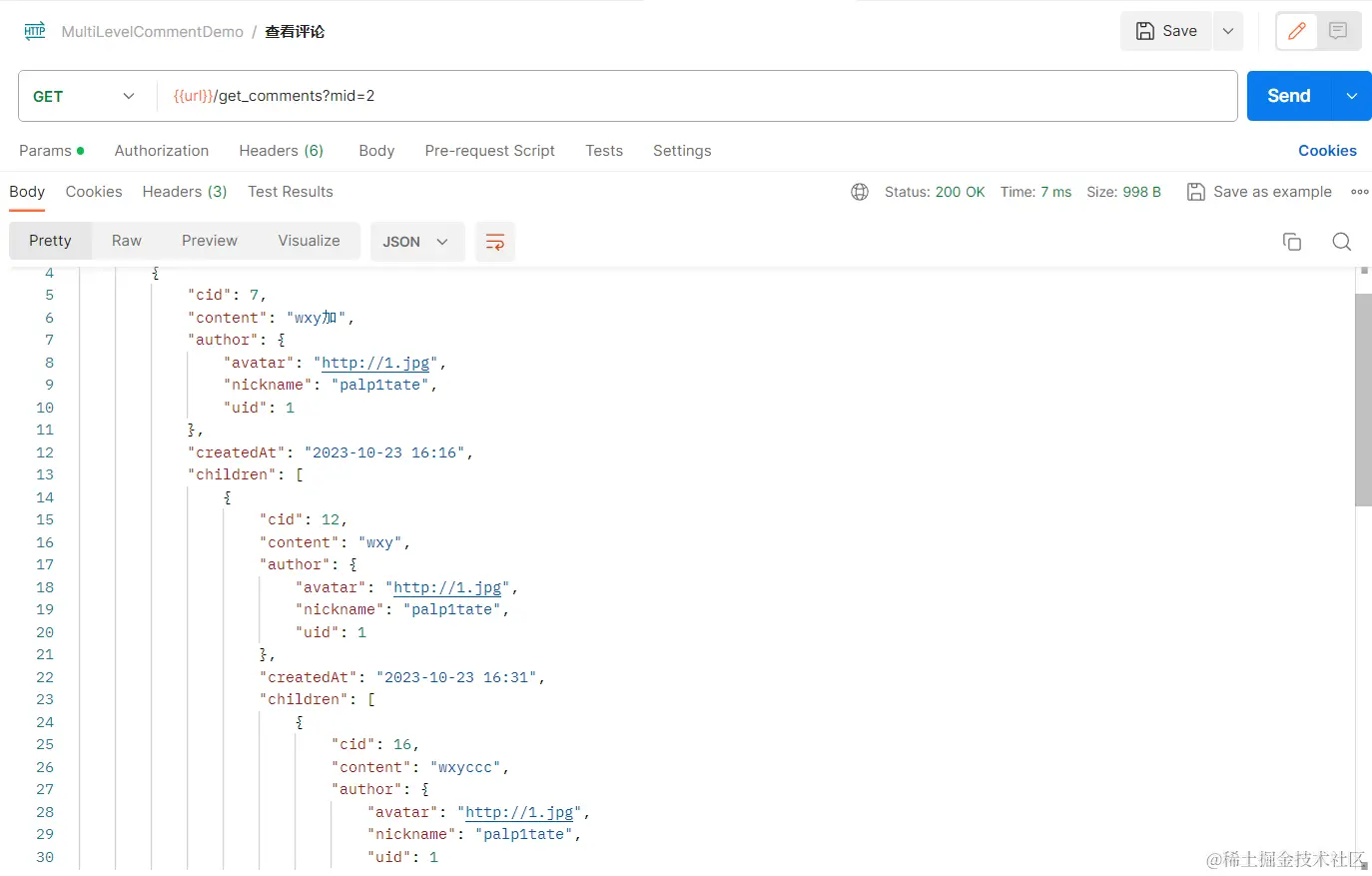Viewport: 1372px width, 876px height.
Task: Select the response Body tab
Action: (27, 192)
